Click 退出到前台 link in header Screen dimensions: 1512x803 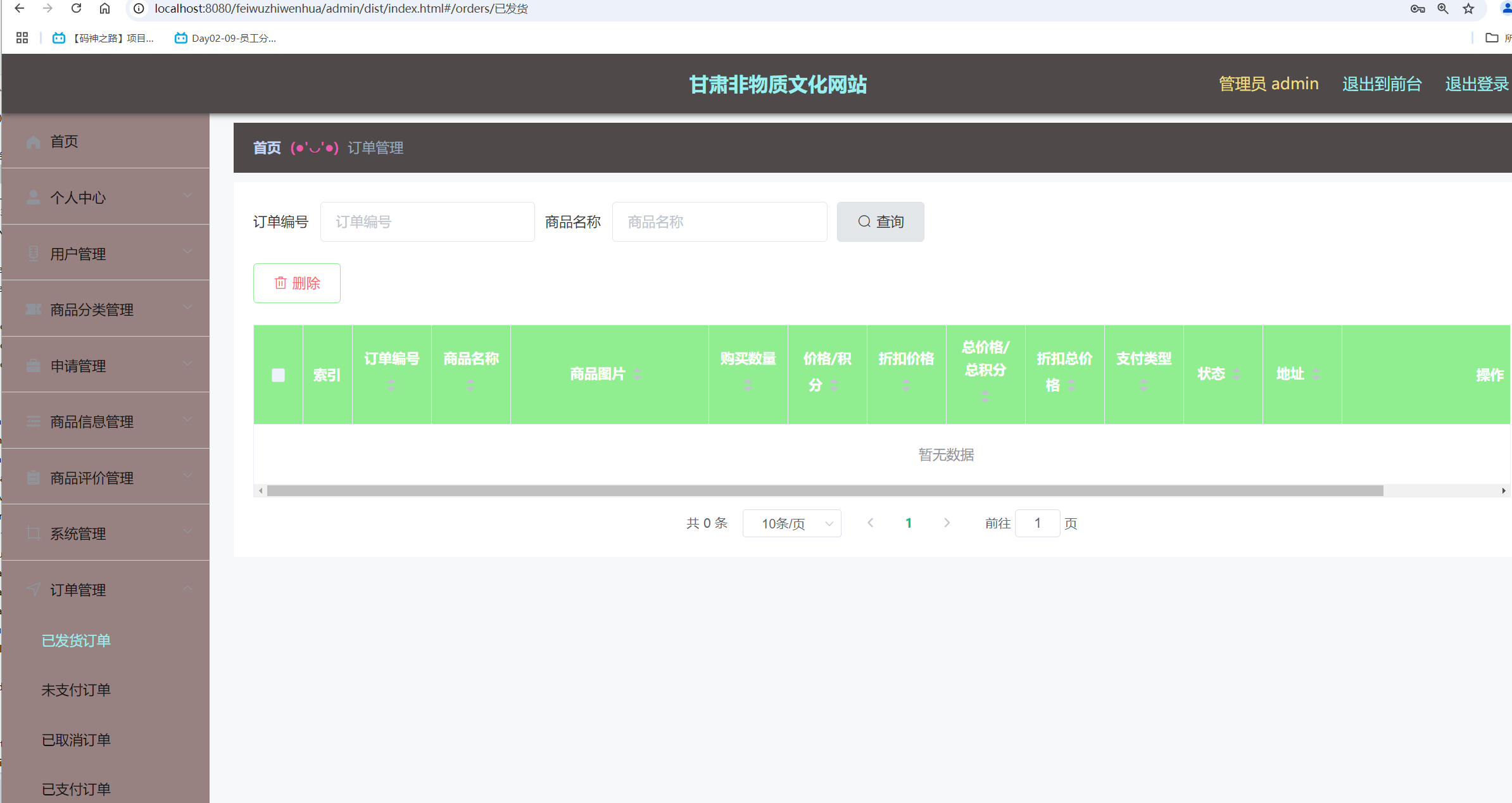[1382, 84]
